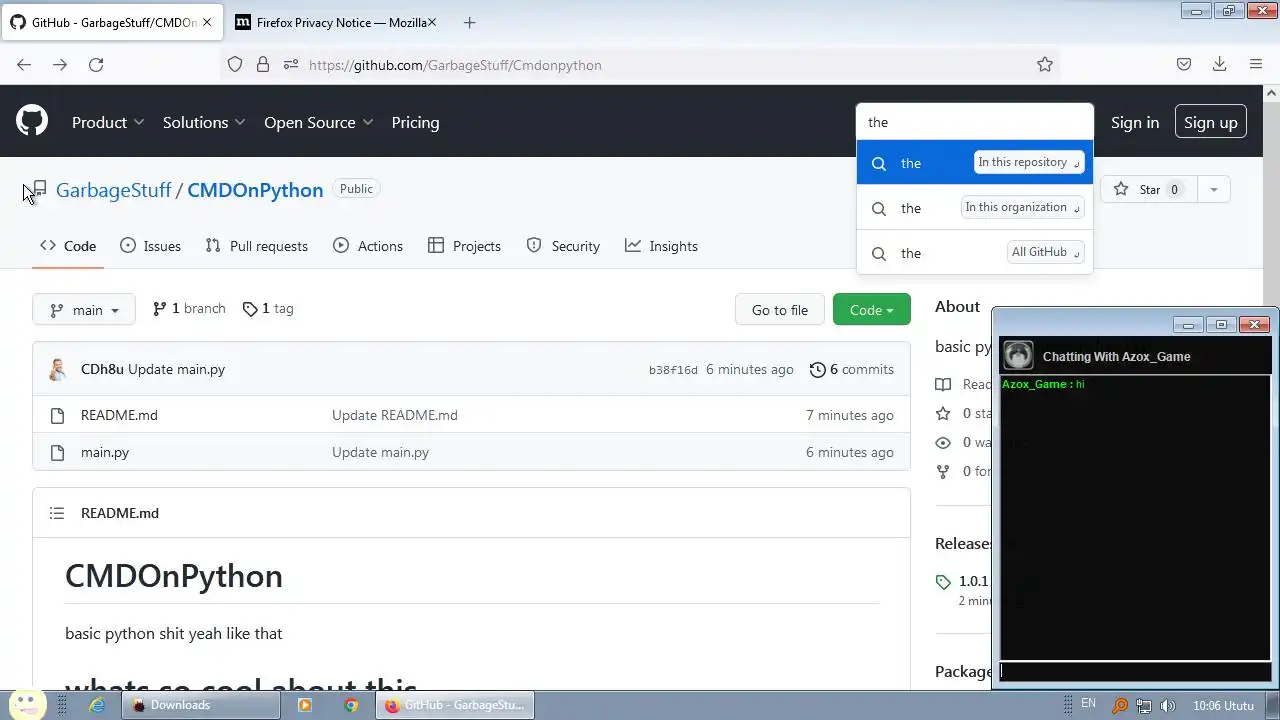Viewport: 1280px width, 720px height.
Task: Click the Sign in link
Action: 1135,122
